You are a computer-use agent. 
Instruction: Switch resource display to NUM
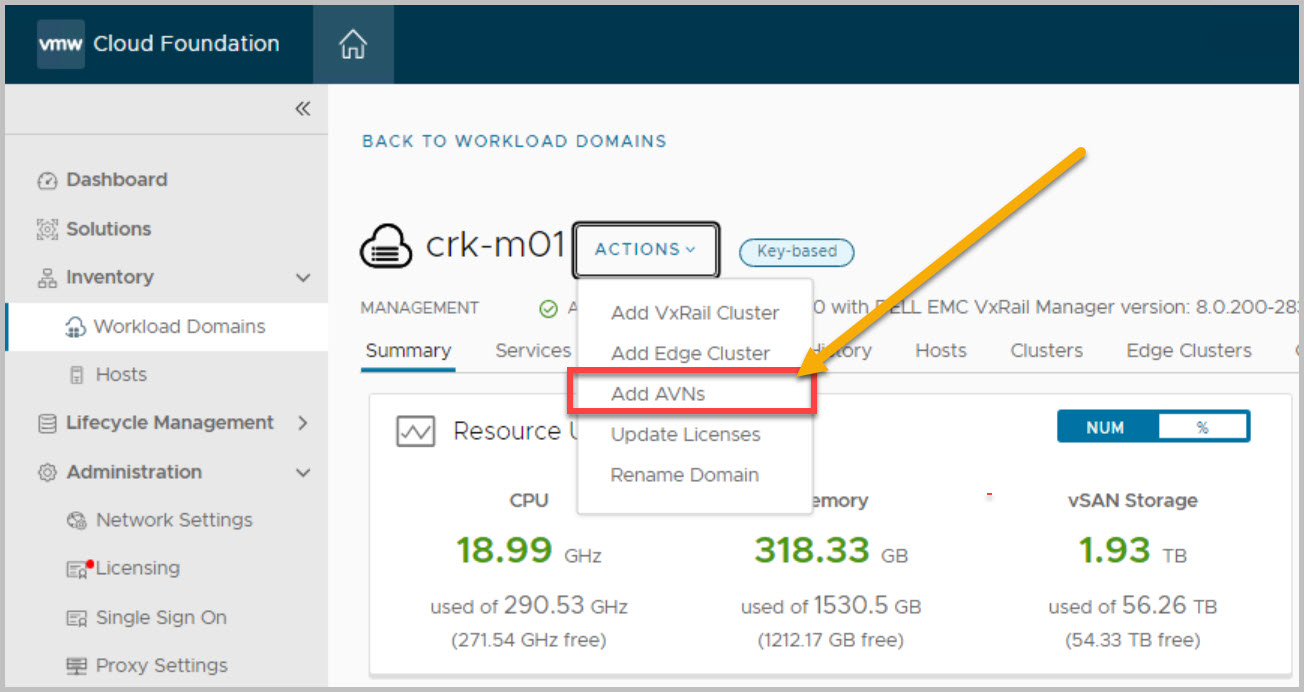point(1105,428)
